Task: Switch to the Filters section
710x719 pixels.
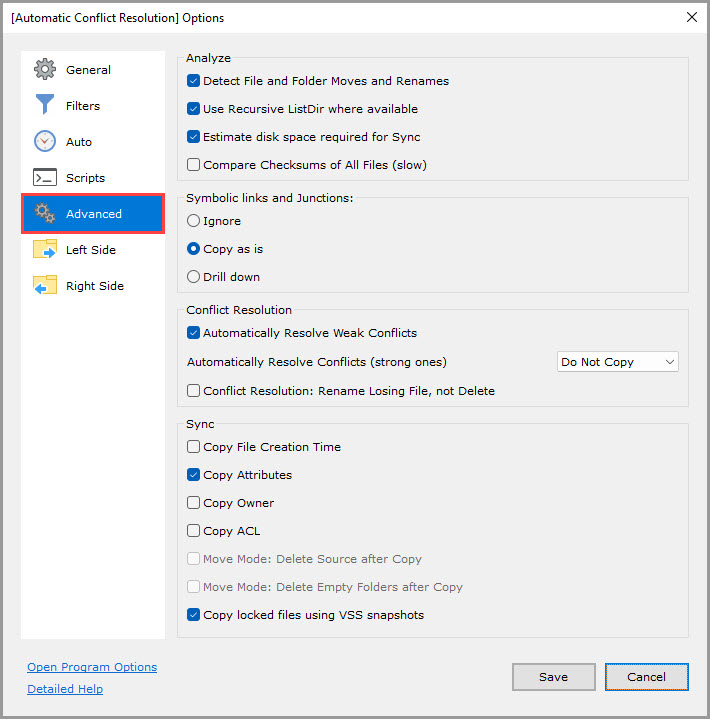Action: tap(83, 106)
